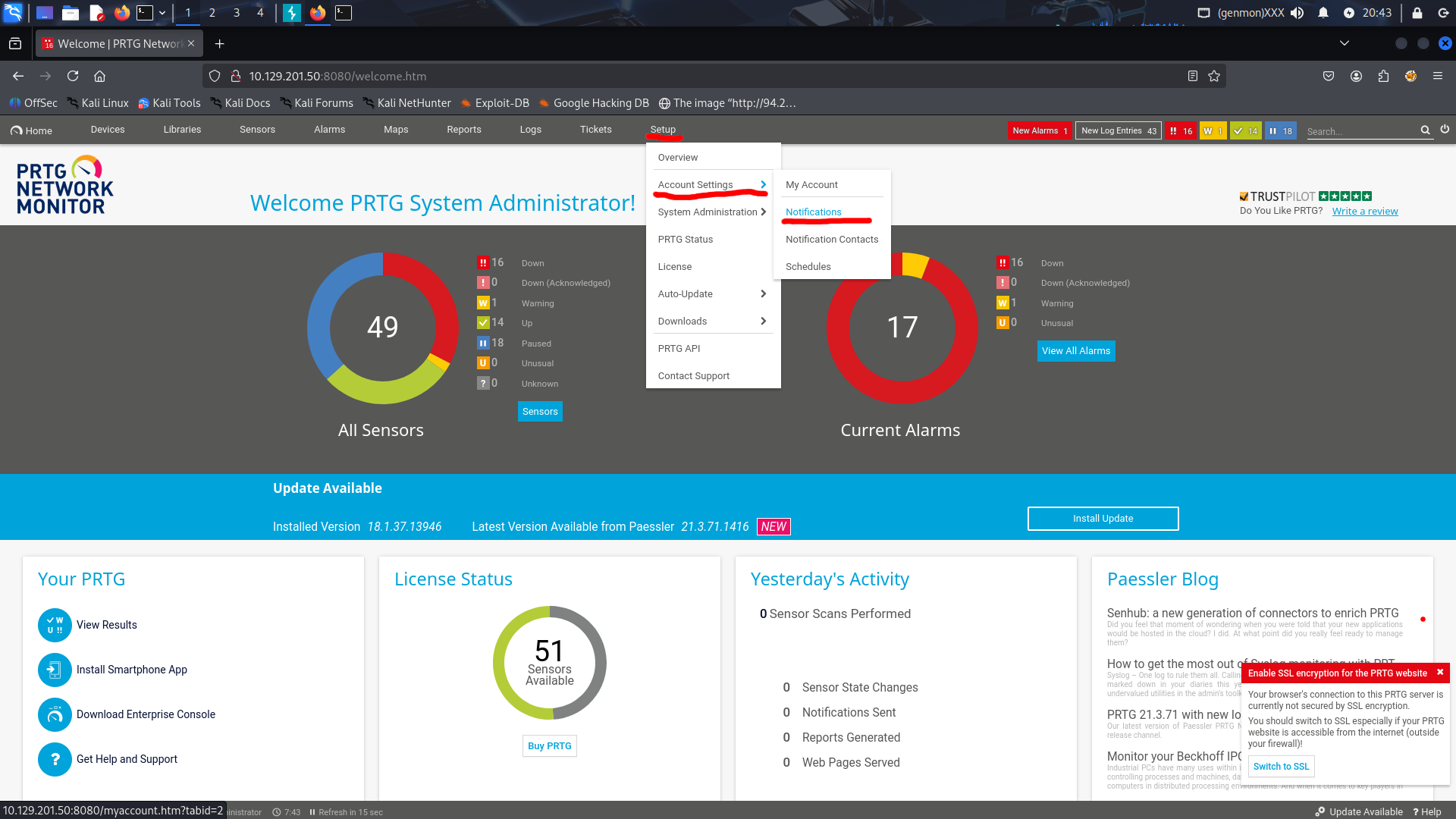Click the Get Help and Support question icon
The height and width of the screenshot is (819, 1456).
tap(55, 759)
